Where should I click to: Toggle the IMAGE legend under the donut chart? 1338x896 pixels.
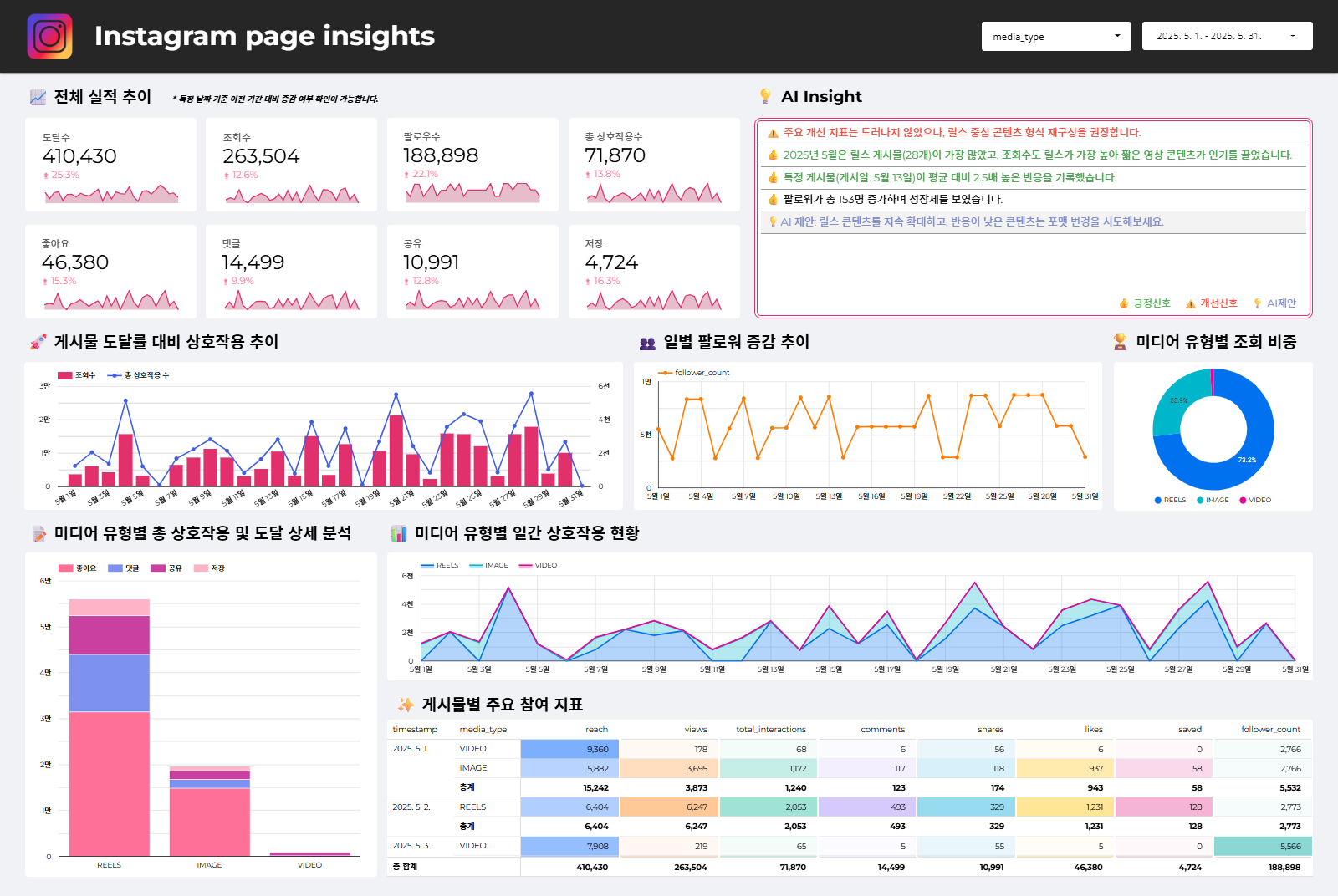point(1213,500)
